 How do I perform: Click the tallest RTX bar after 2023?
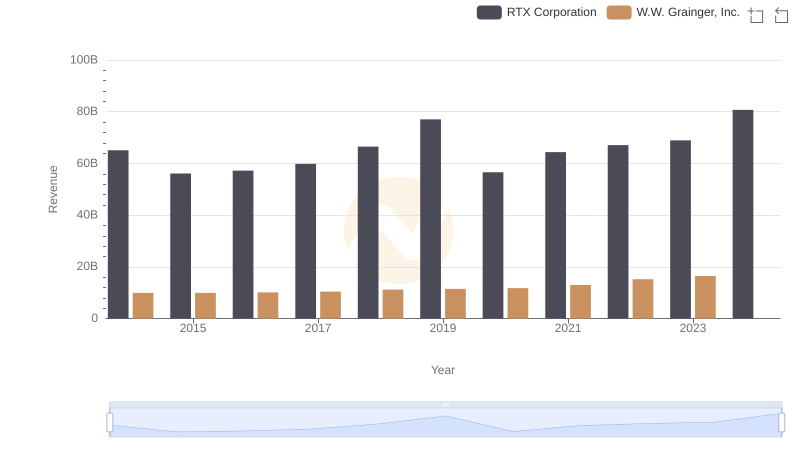click(743, 214)
